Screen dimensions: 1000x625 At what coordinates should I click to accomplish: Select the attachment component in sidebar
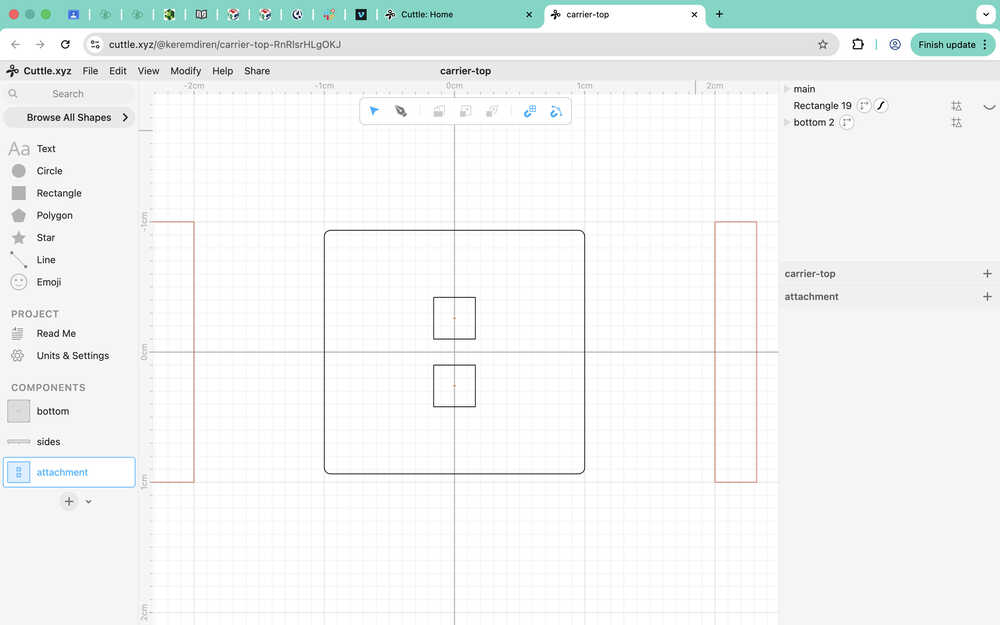(69, 472)
